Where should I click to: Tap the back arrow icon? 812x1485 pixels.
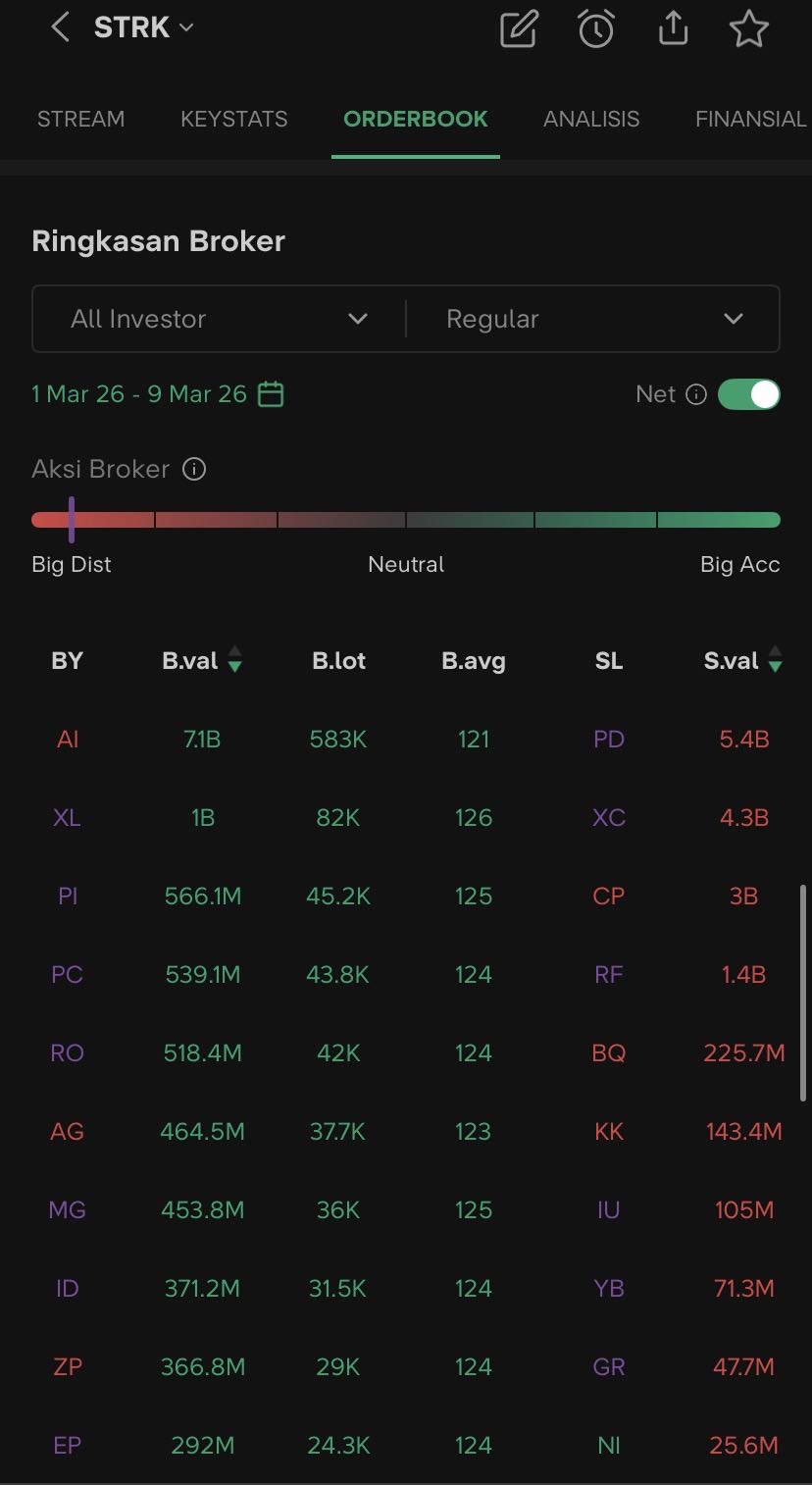(60, 28)
